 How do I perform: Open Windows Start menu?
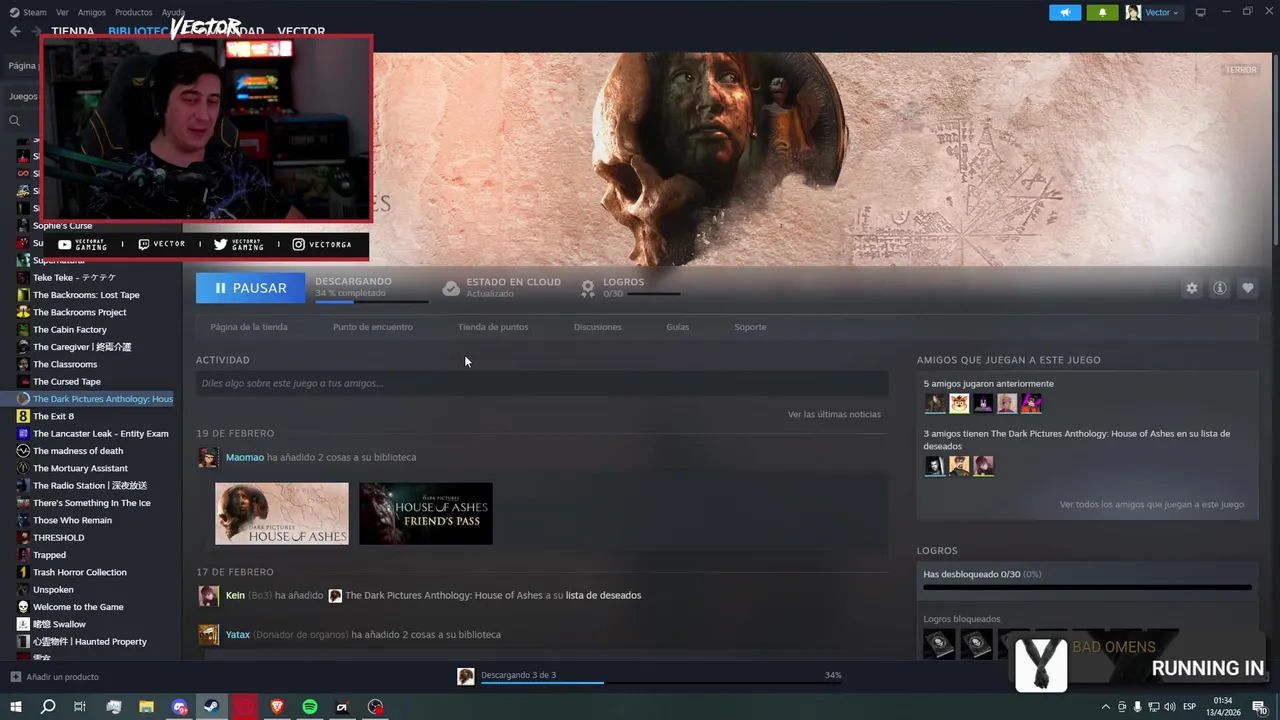(x=15, y=707)
